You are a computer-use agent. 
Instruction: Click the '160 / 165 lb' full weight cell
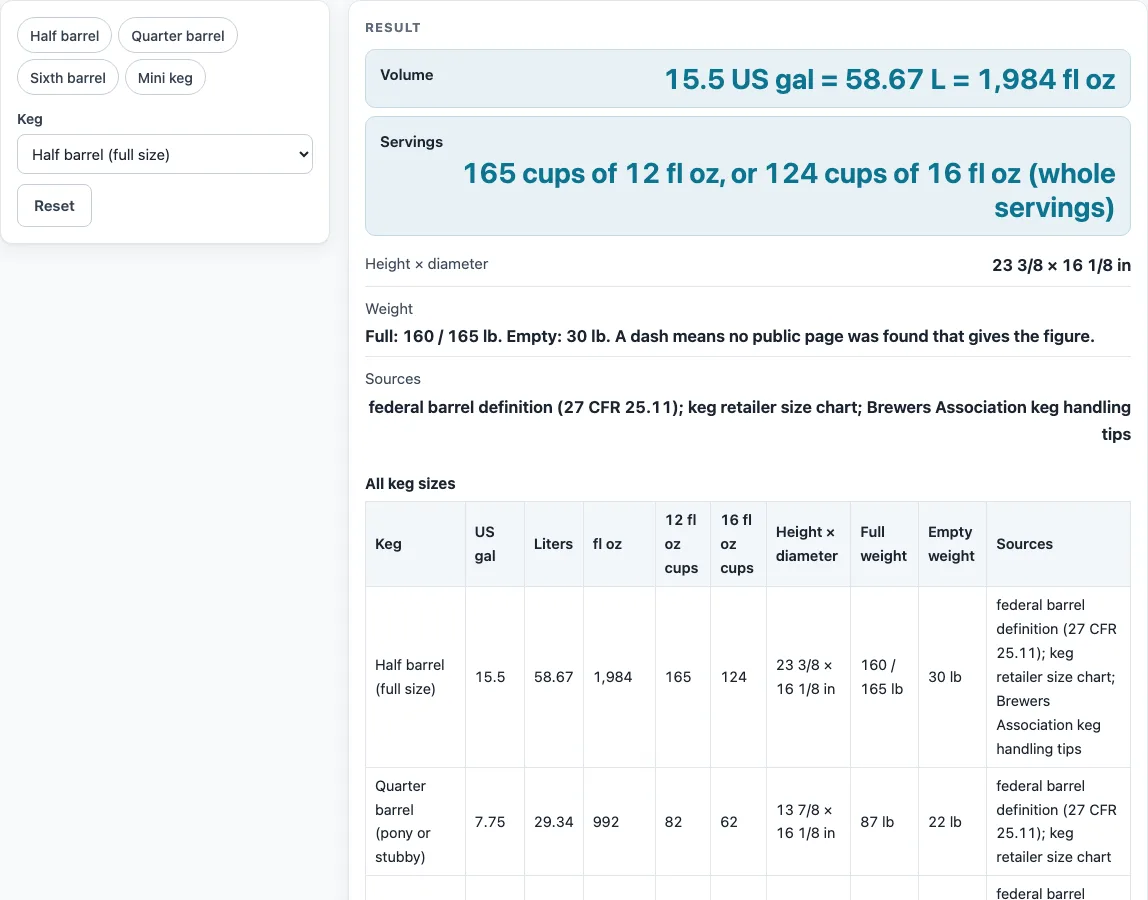[x=884, y=677]
